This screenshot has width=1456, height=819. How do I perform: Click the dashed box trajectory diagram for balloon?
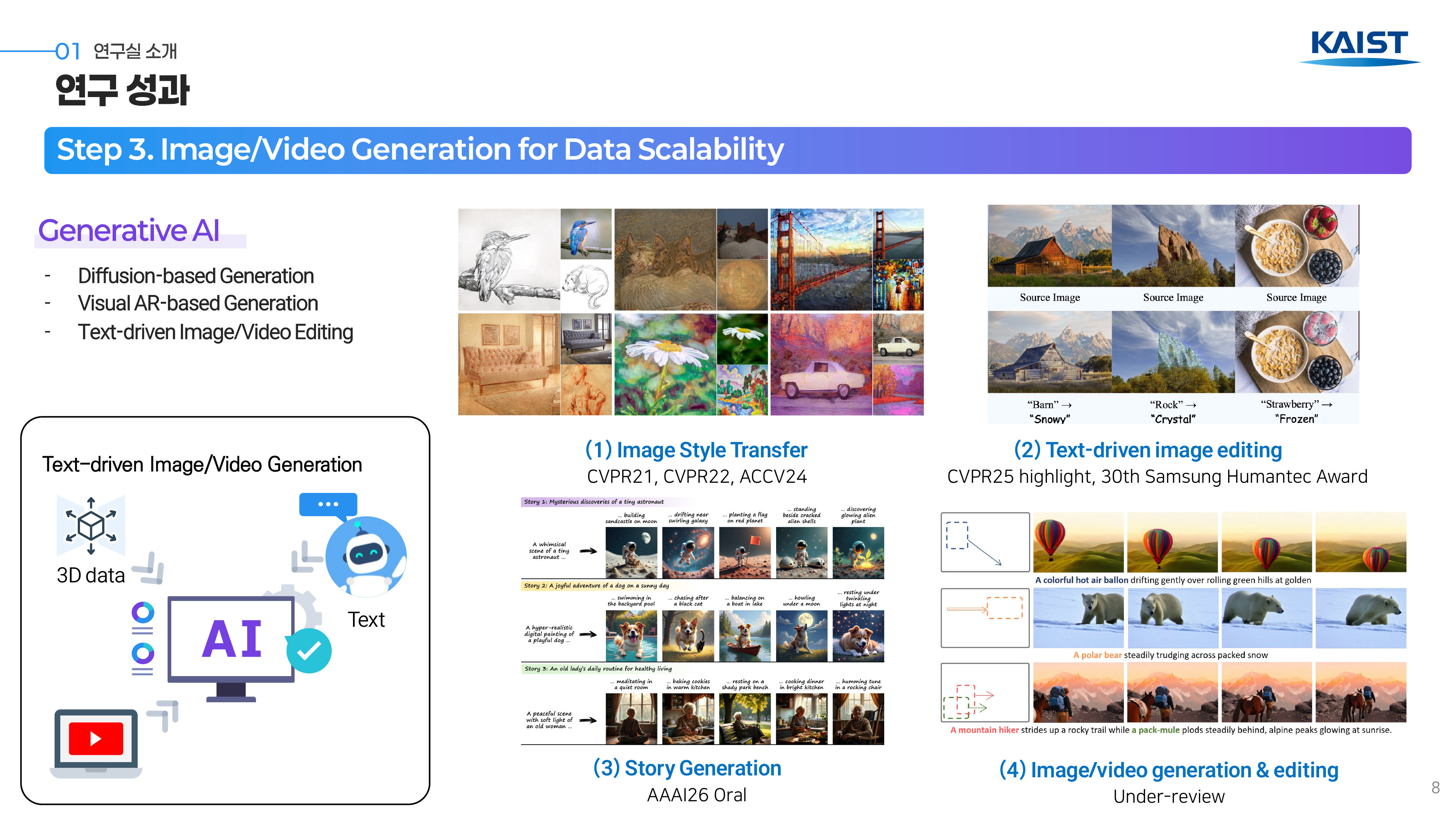(x=985, y=542)
